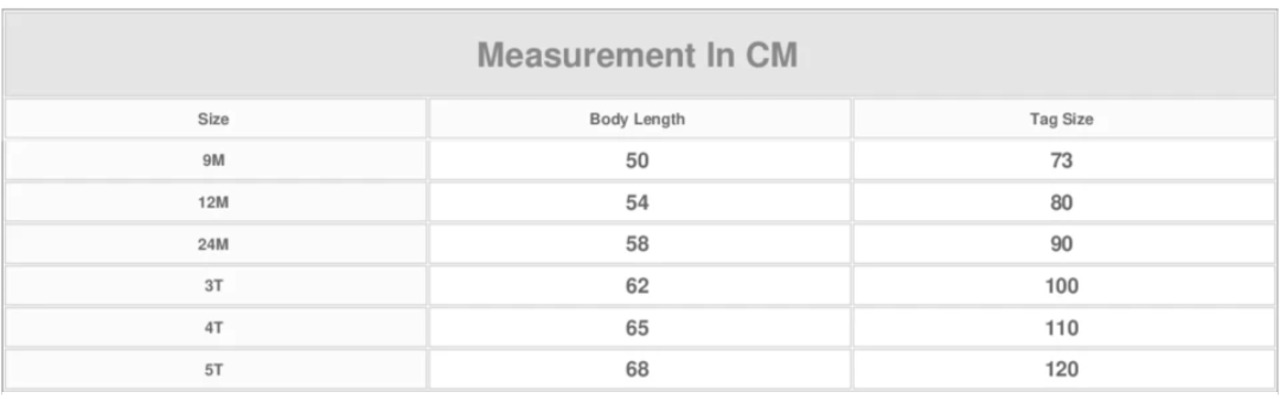
Task: Click the 12M size cell
Action: 214,203
